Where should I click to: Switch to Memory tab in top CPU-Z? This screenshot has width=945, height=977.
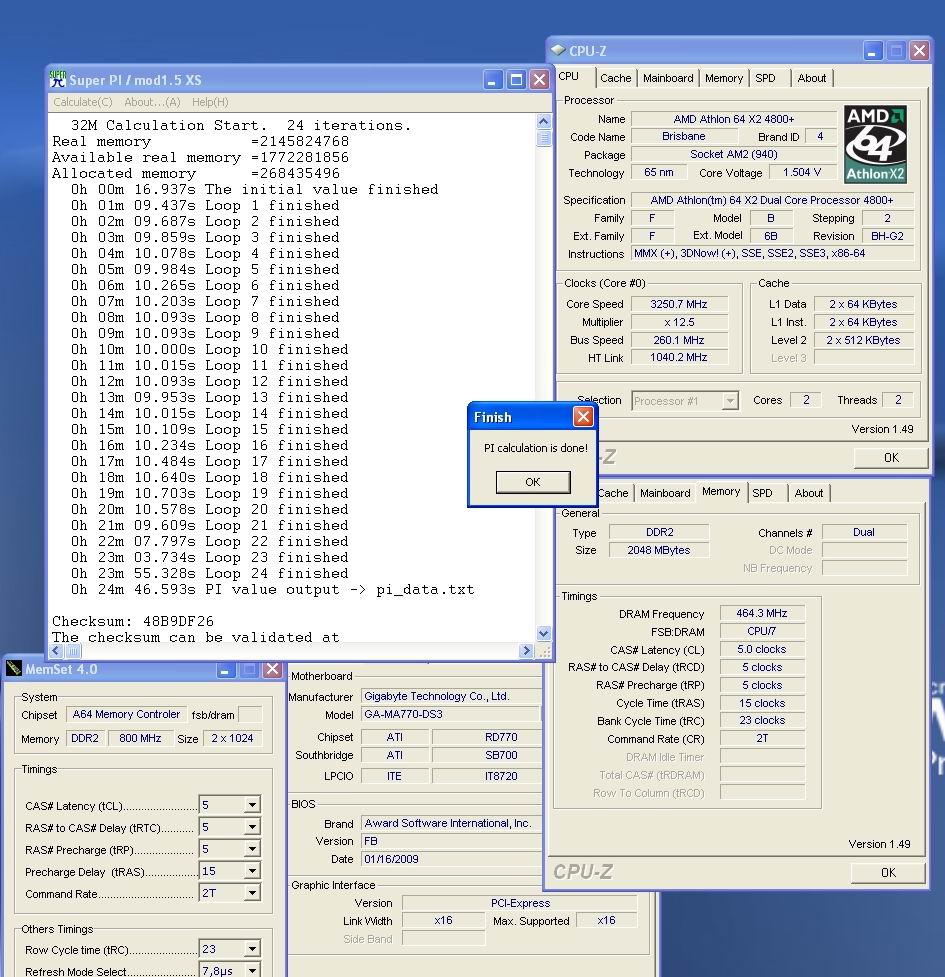pyautogui.click(x=724, y=78)
